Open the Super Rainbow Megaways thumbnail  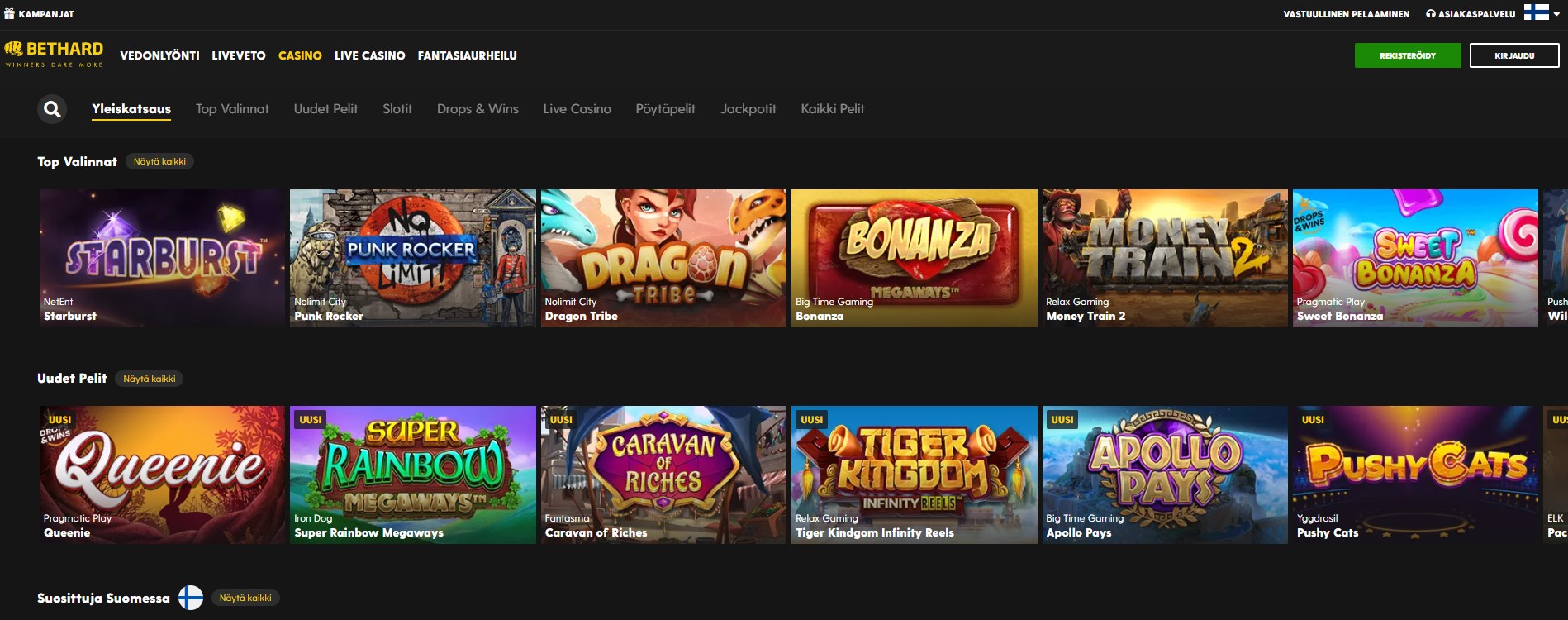click(413, 475)
